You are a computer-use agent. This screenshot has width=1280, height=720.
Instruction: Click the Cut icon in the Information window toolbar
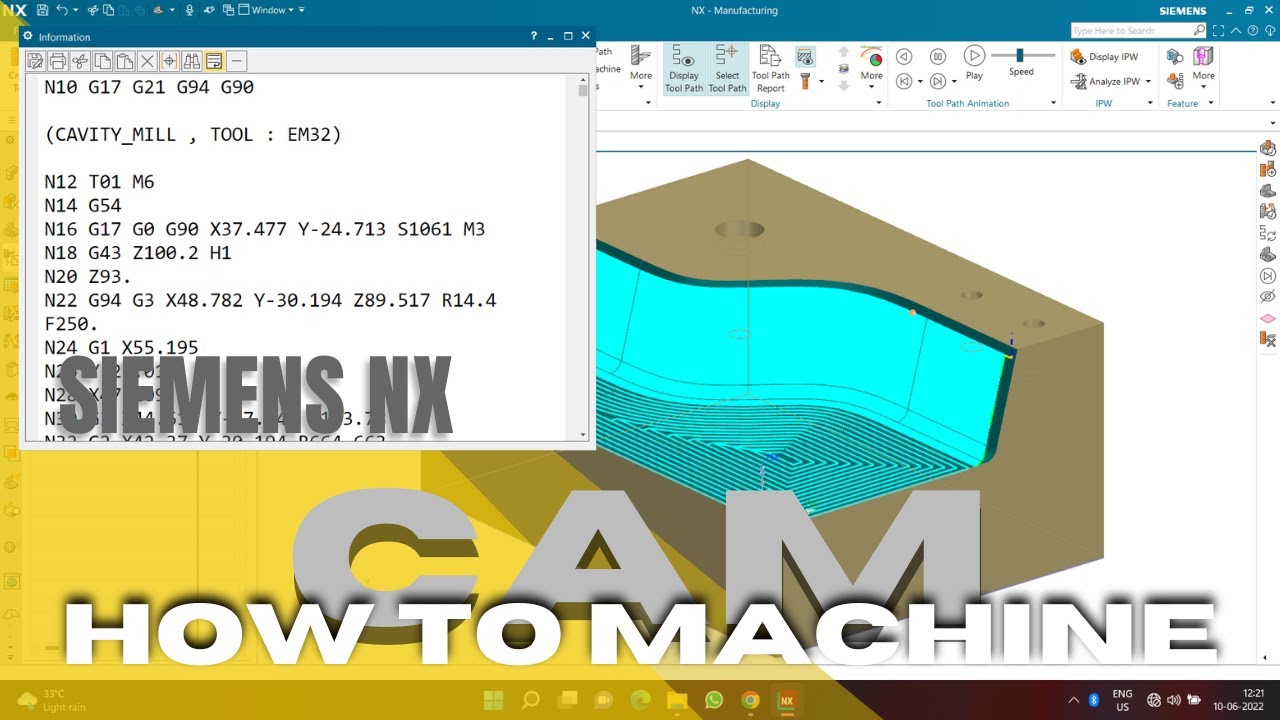(80, 61)
